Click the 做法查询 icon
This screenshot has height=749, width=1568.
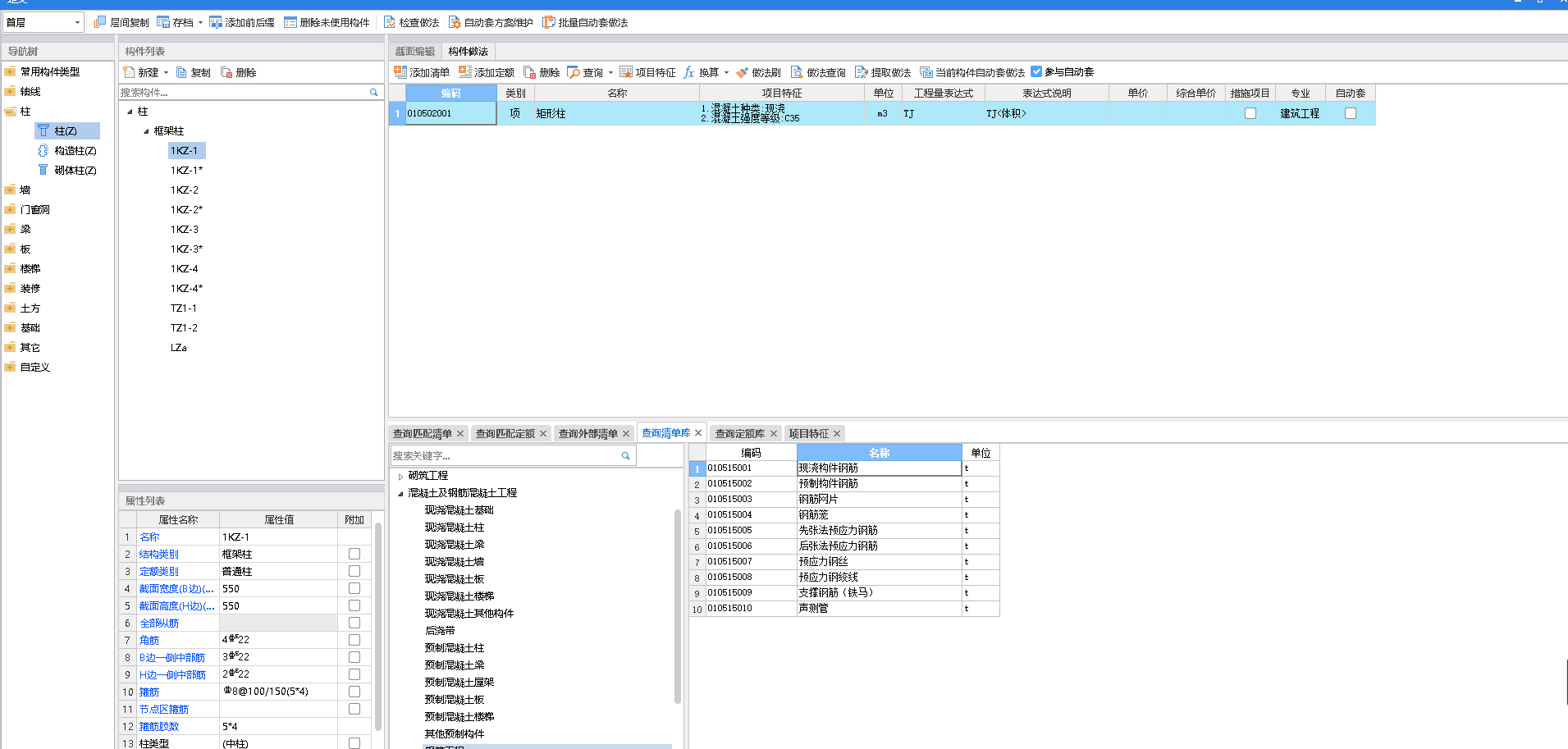pos(797,72)
